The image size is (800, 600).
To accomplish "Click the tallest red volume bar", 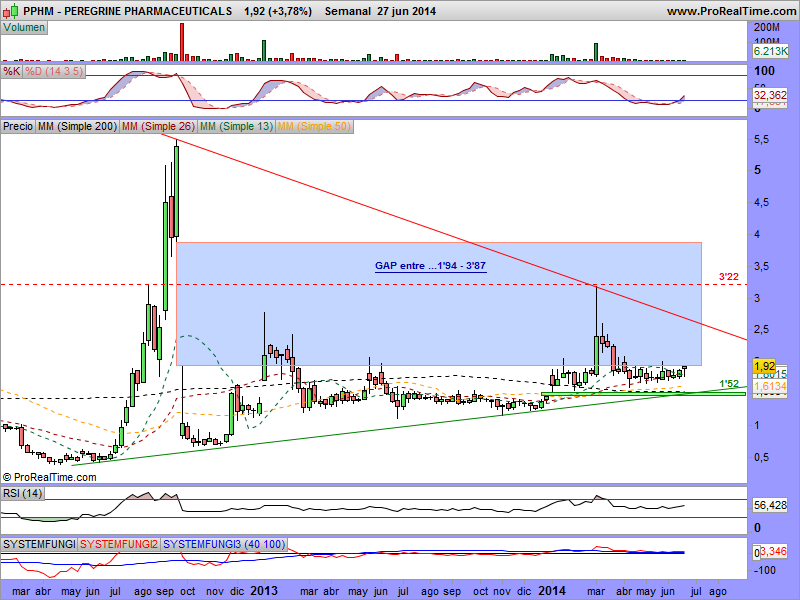I will (x=182, y=42).
